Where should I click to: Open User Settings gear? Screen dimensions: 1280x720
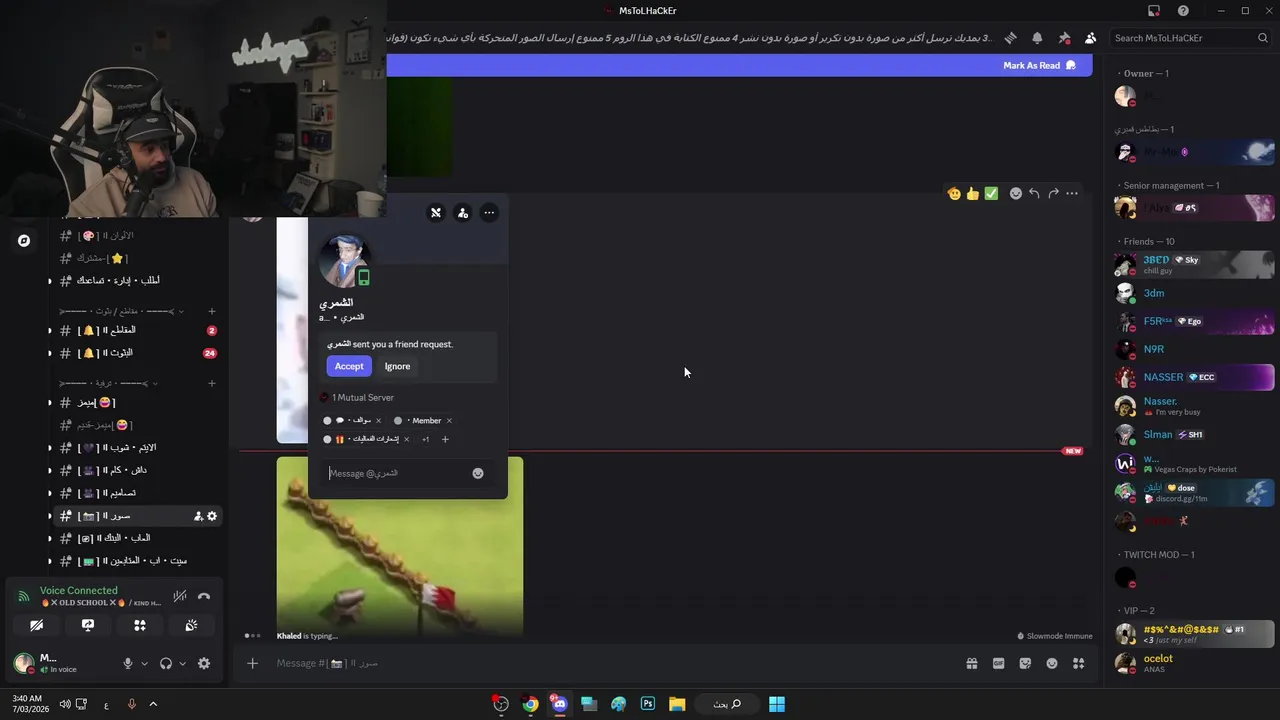pyautogui.click(x=204, y=663)
